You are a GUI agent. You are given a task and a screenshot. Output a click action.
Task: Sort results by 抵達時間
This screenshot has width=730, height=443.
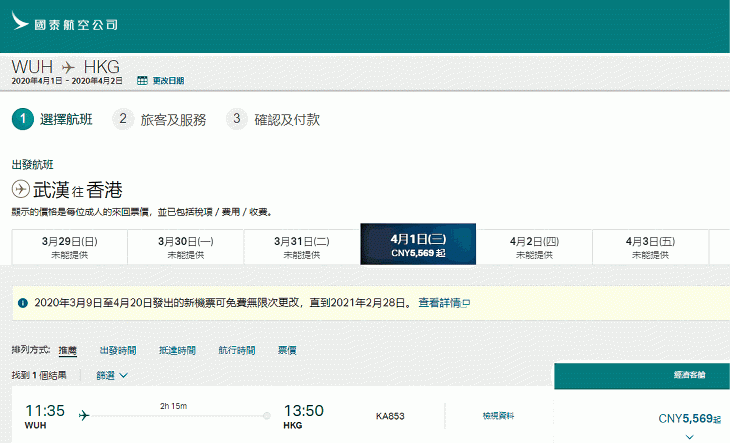177,350
